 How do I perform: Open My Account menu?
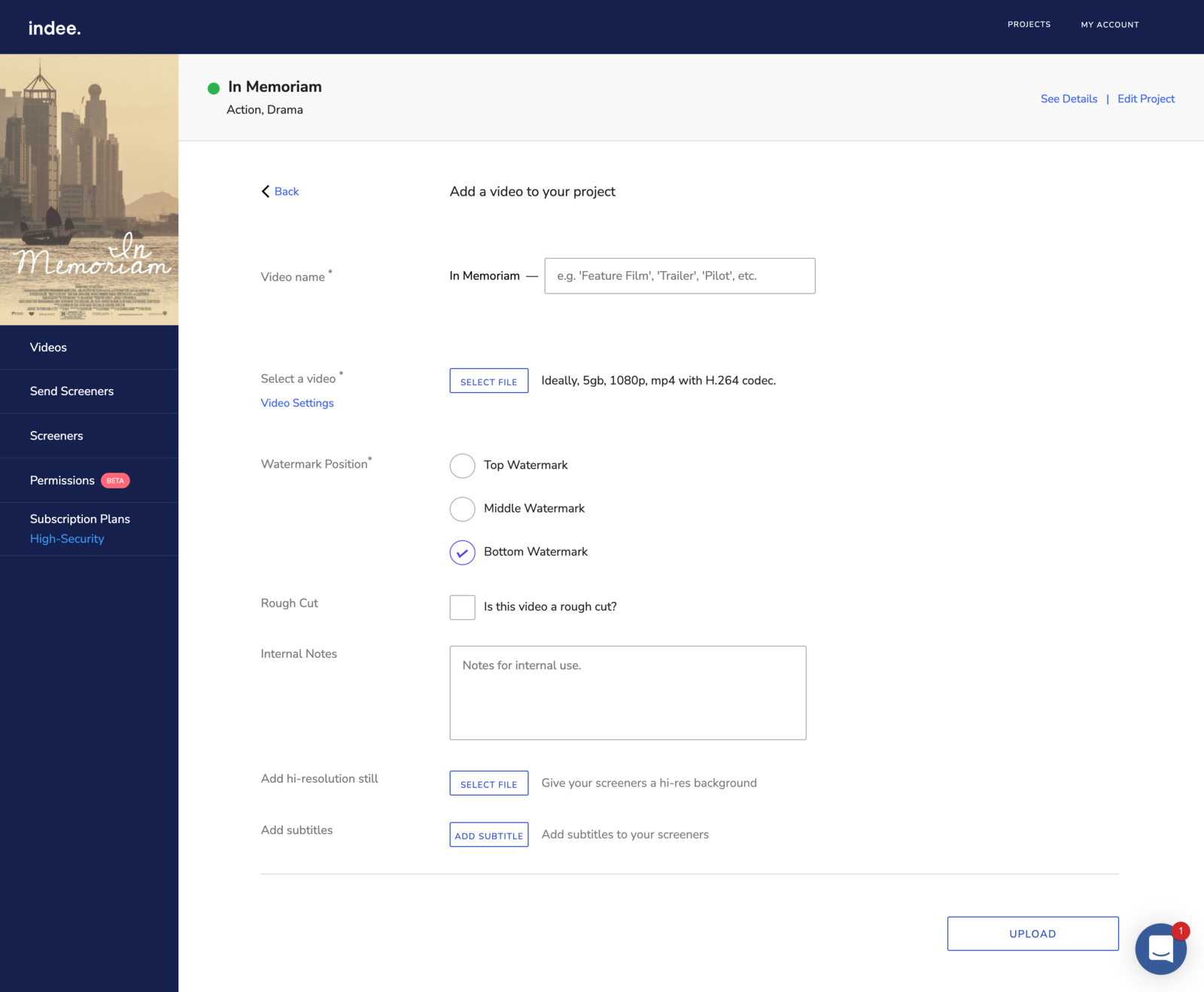[1109, 25]
